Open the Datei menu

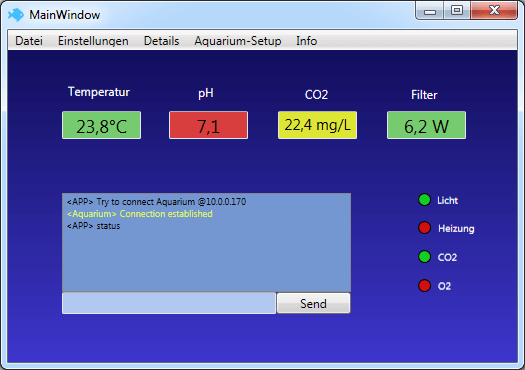tap(29, 41)
